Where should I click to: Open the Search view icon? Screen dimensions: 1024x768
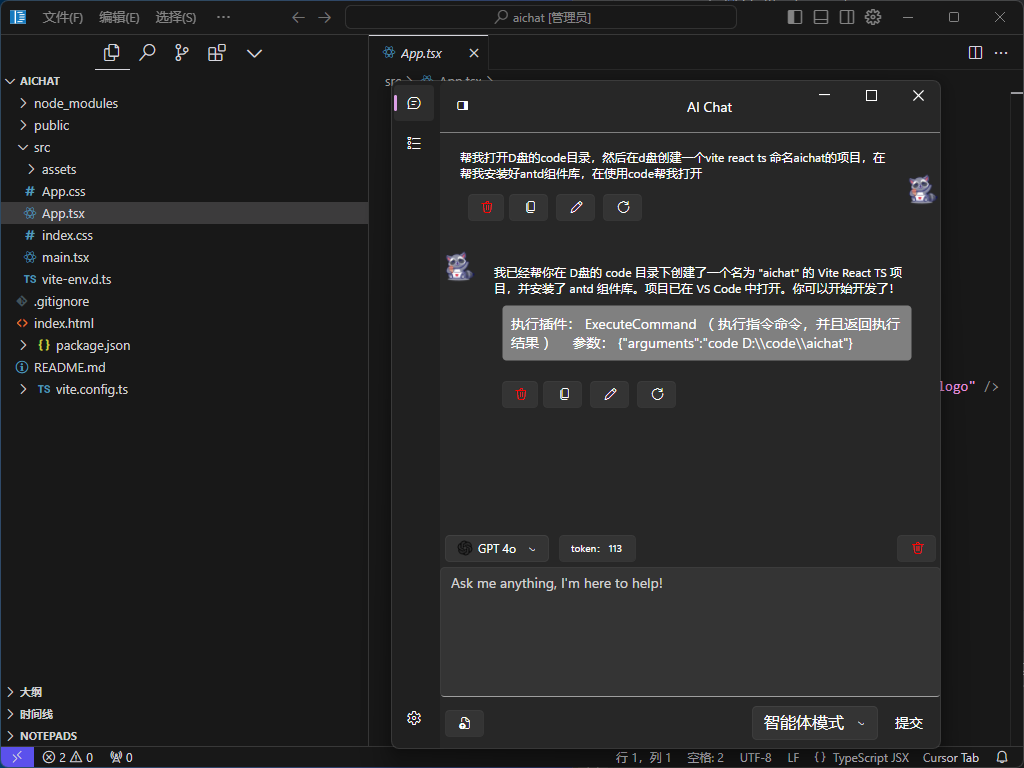[x=147, y=53]
